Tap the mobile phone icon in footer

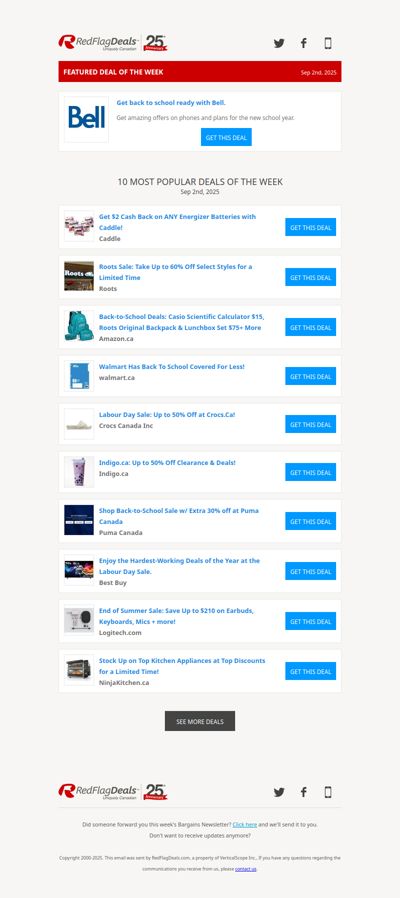[328, 792]
